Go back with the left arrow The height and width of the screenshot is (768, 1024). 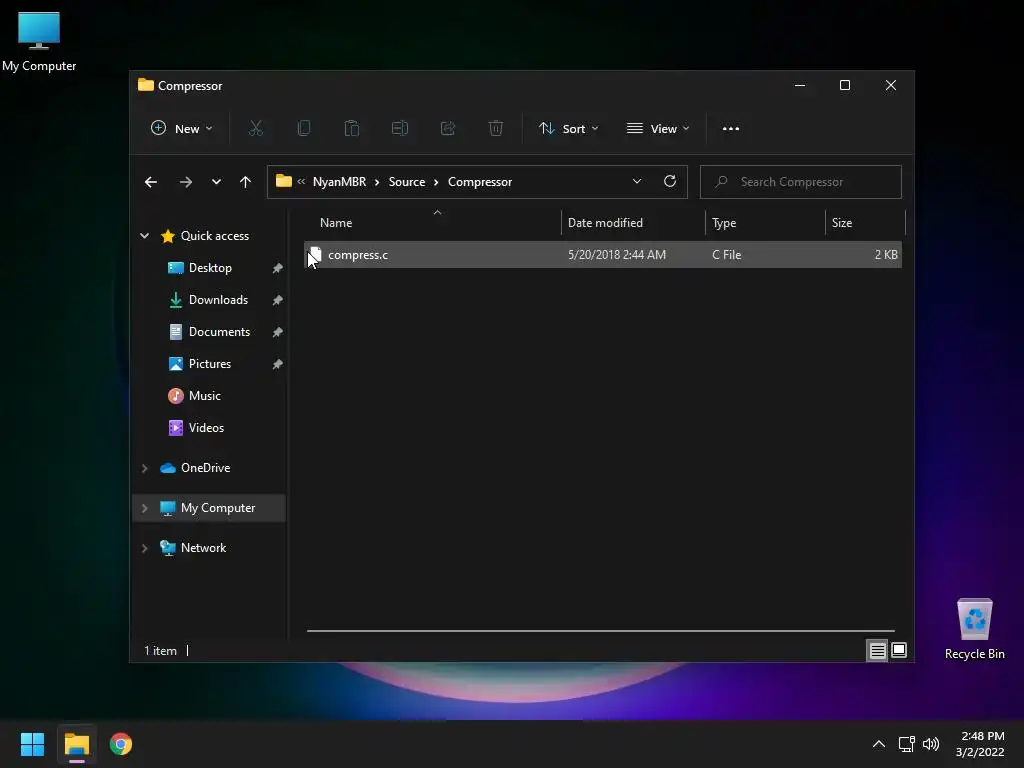click(151, 182)
